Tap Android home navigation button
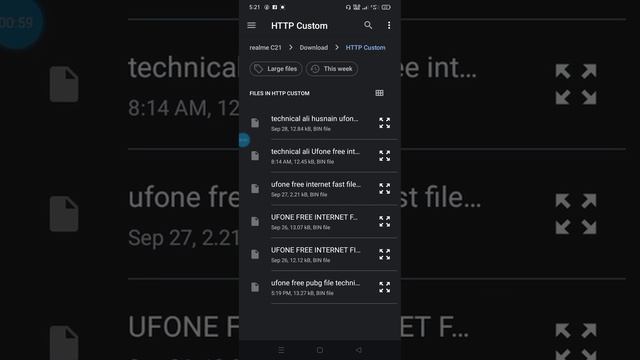Viewport: 640px width, 360px height. tap(320, 350)
